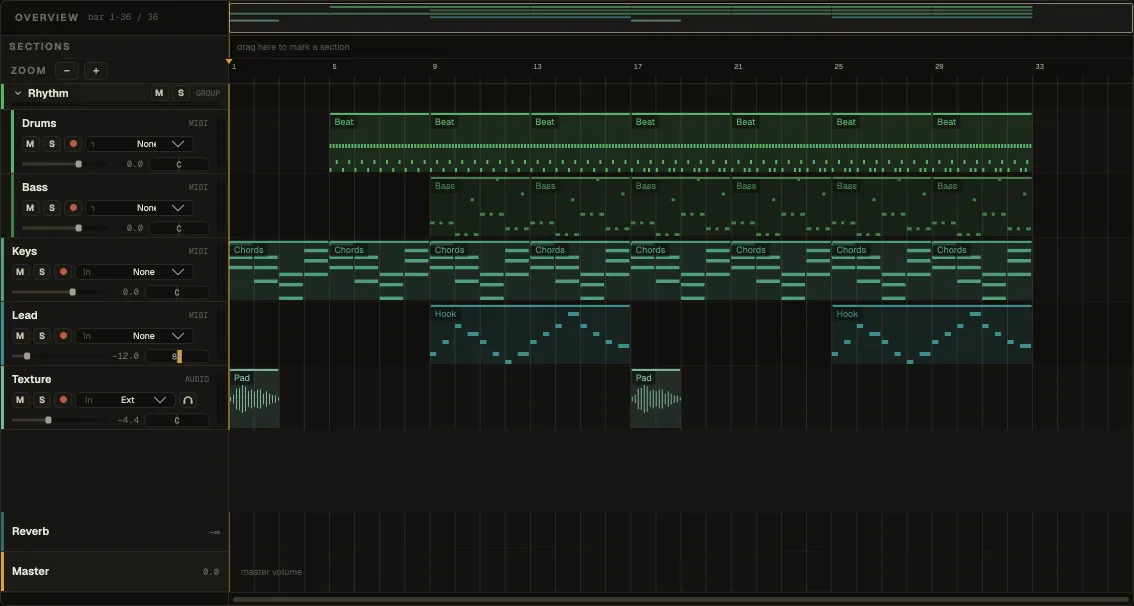
Task: Solo the Drums track
Action: [x=51, y=144]
